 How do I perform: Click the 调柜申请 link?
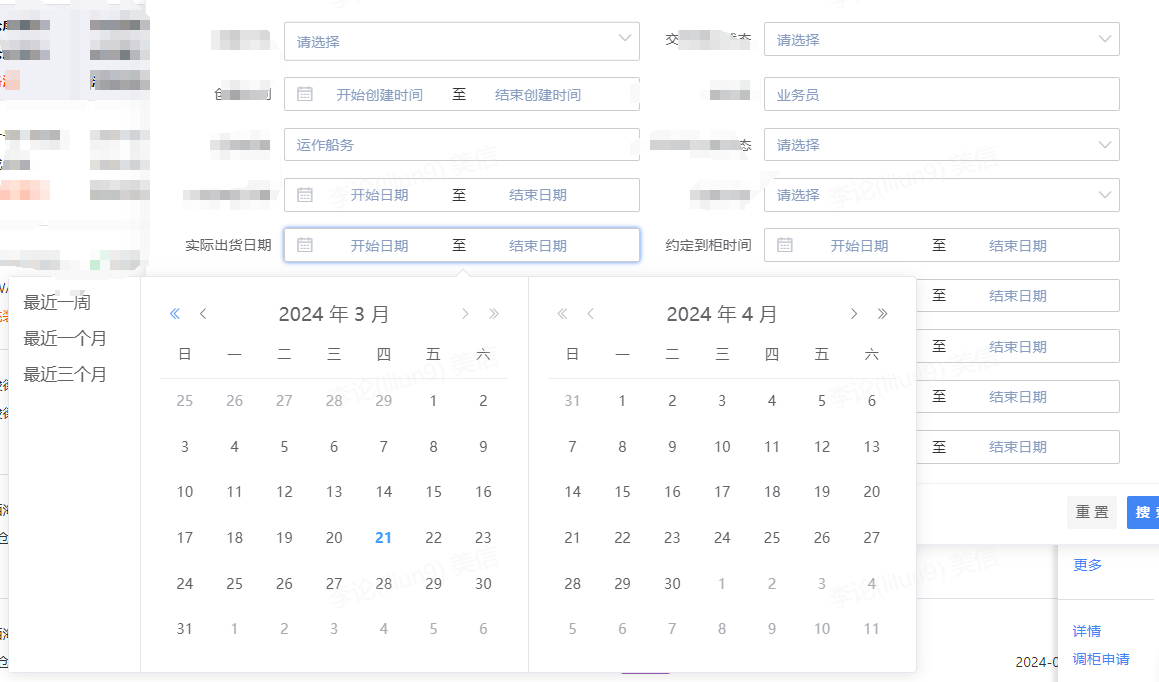click(1101, 659)
